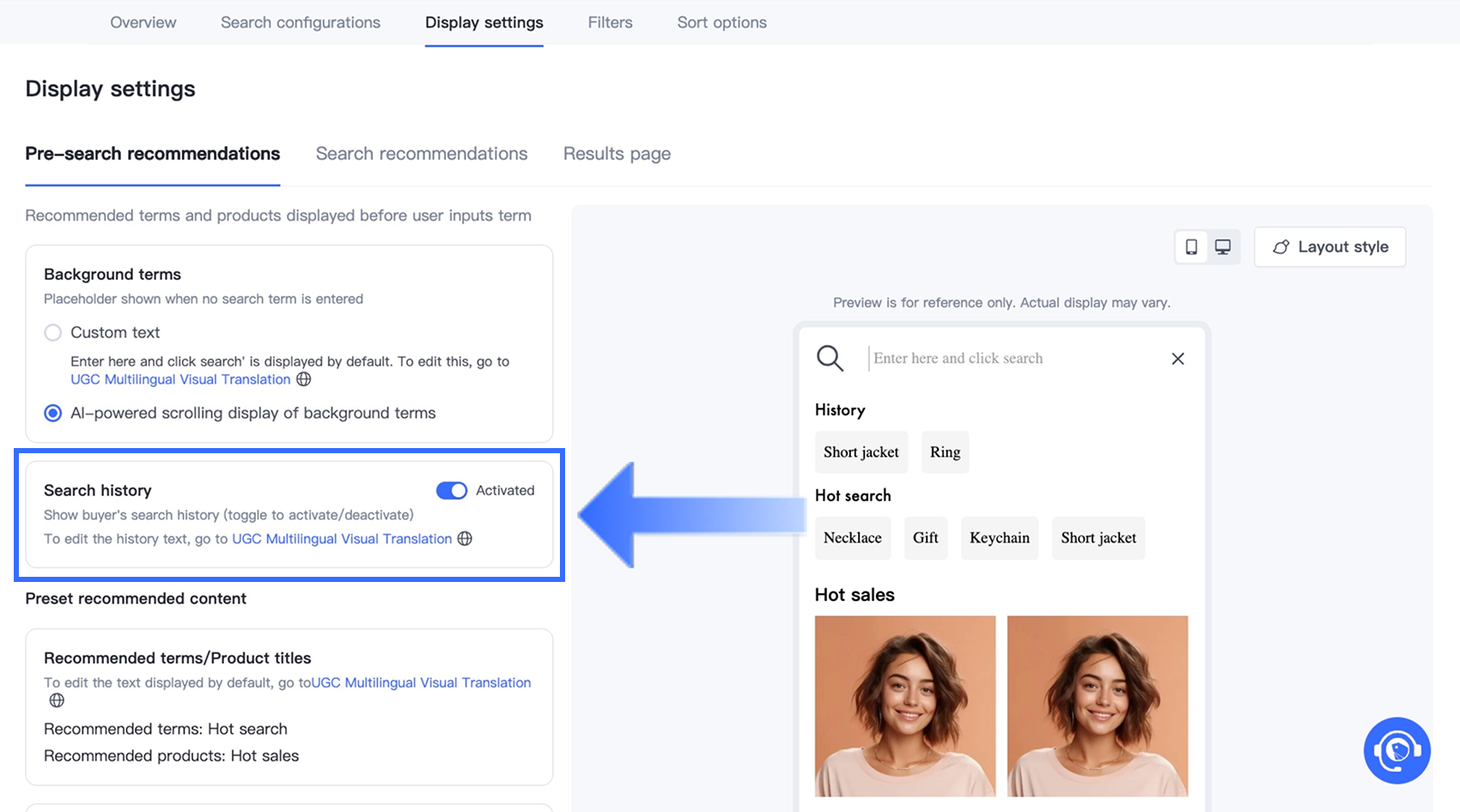Screen dimensions: 1460x812
Task: Clear preview search with X icon
Action: click(1177, 359)
